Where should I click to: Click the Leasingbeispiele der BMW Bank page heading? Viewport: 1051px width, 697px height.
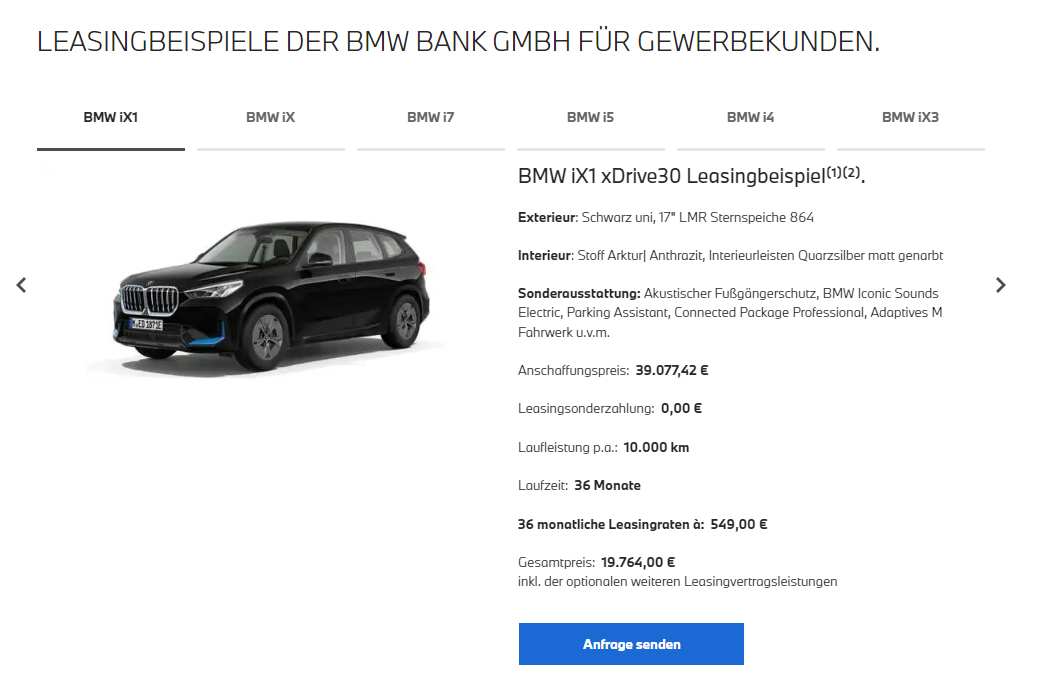point(458,42)
